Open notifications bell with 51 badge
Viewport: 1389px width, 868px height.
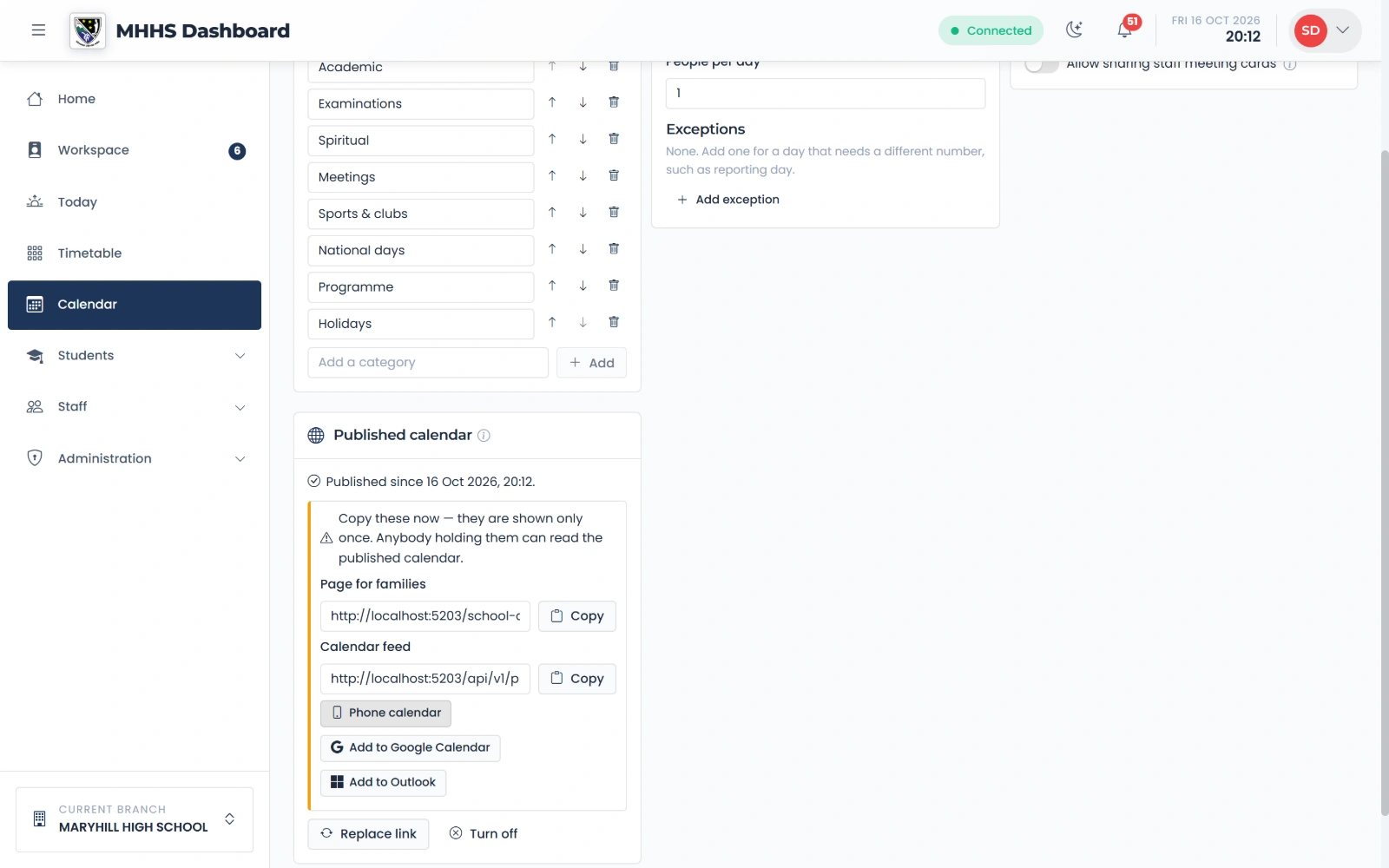pos(1124,30)
